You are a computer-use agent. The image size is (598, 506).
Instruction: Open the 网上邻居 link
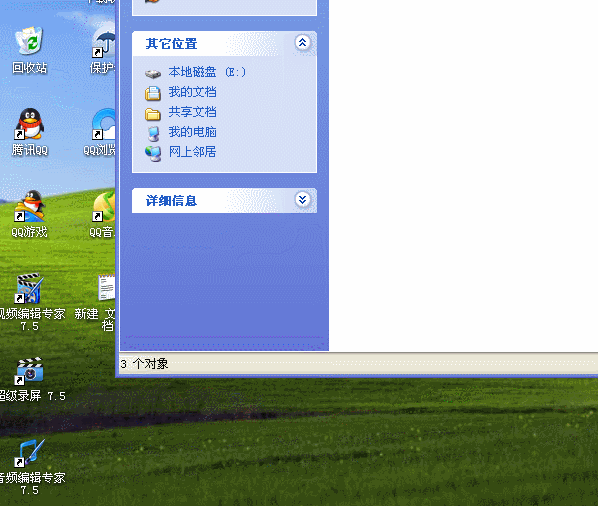tap(193, 152)
